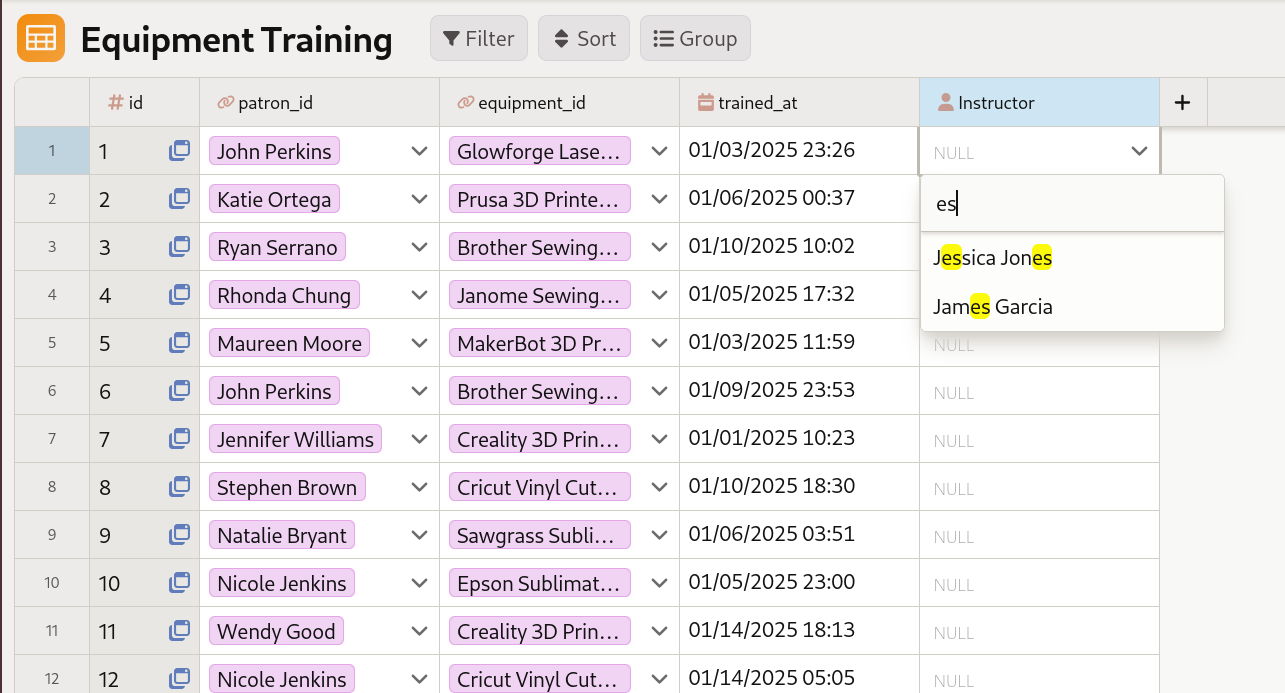
Task: Copy row 1 using its duplicate icon
Action: [179, 150]
